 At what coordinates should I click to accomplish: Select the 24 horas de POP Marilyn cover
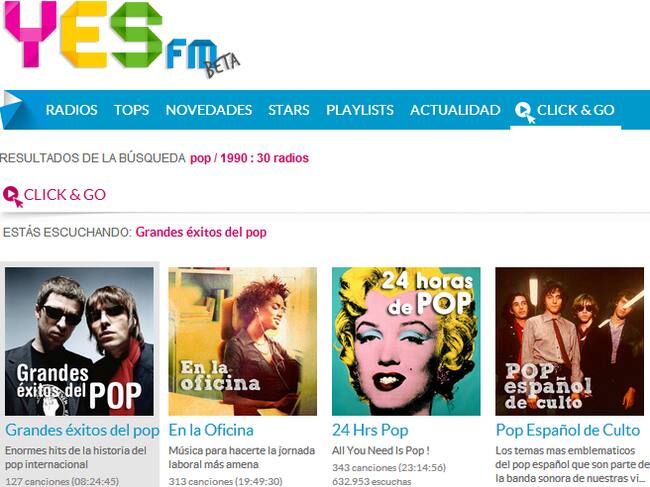pyautogui.click(x=406, y=341)
